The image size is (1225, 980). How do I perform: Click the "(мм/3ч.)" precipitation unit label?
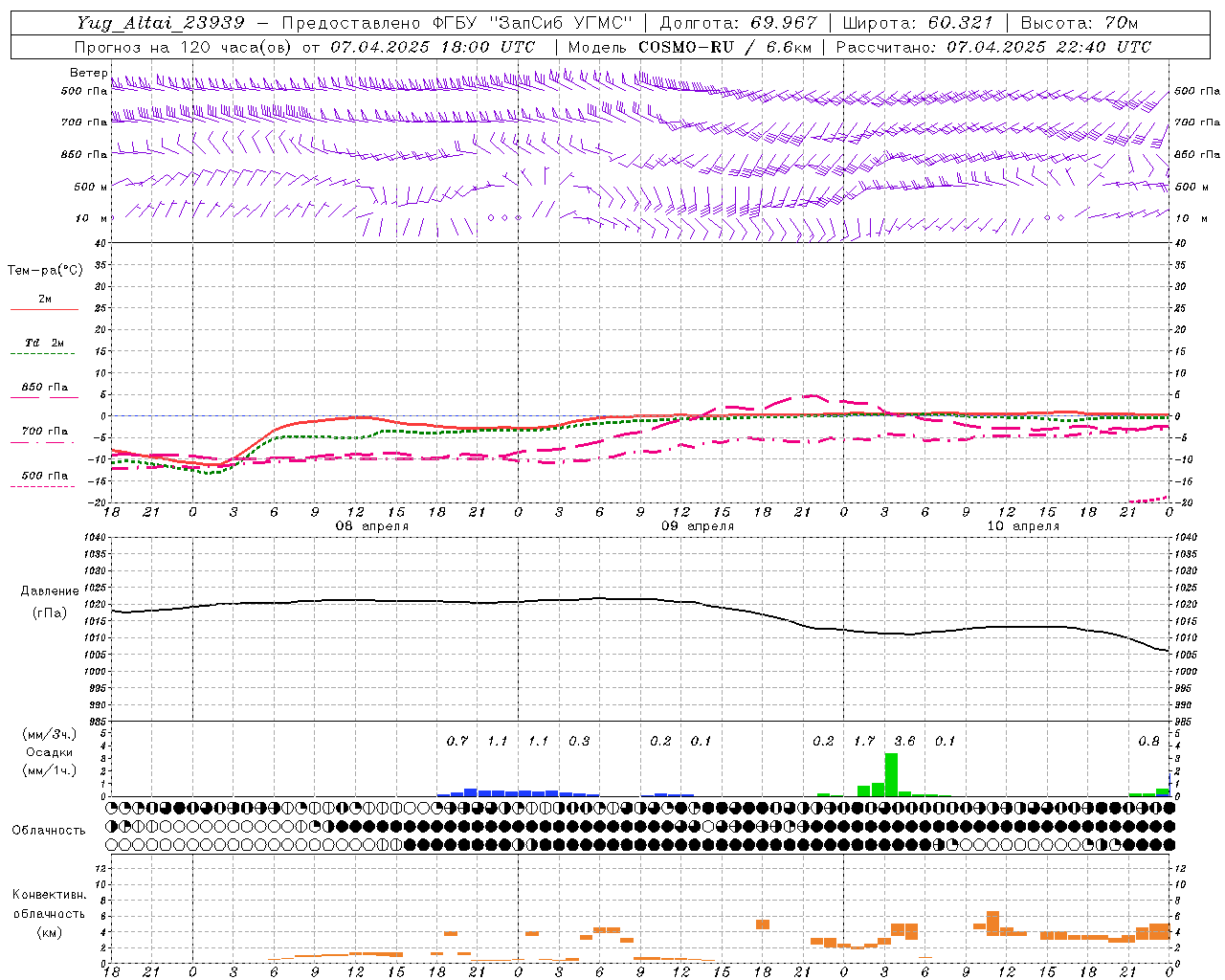coord(50,734)
